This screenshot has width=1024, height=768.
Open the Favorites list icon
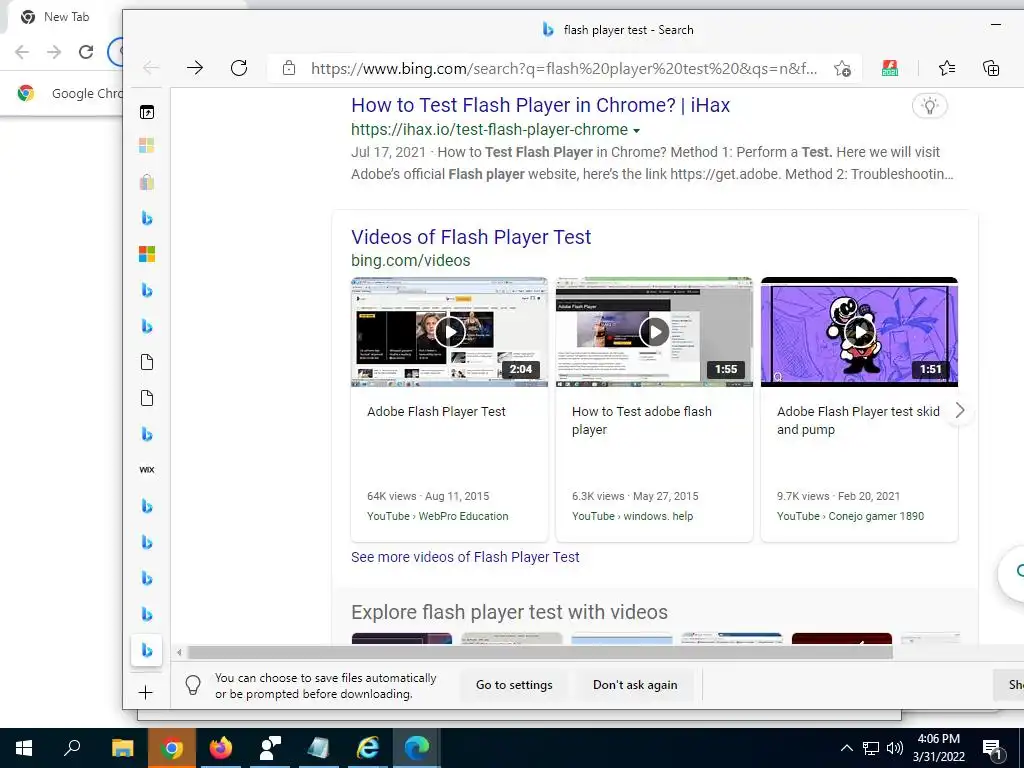click(x=947, y=68)
